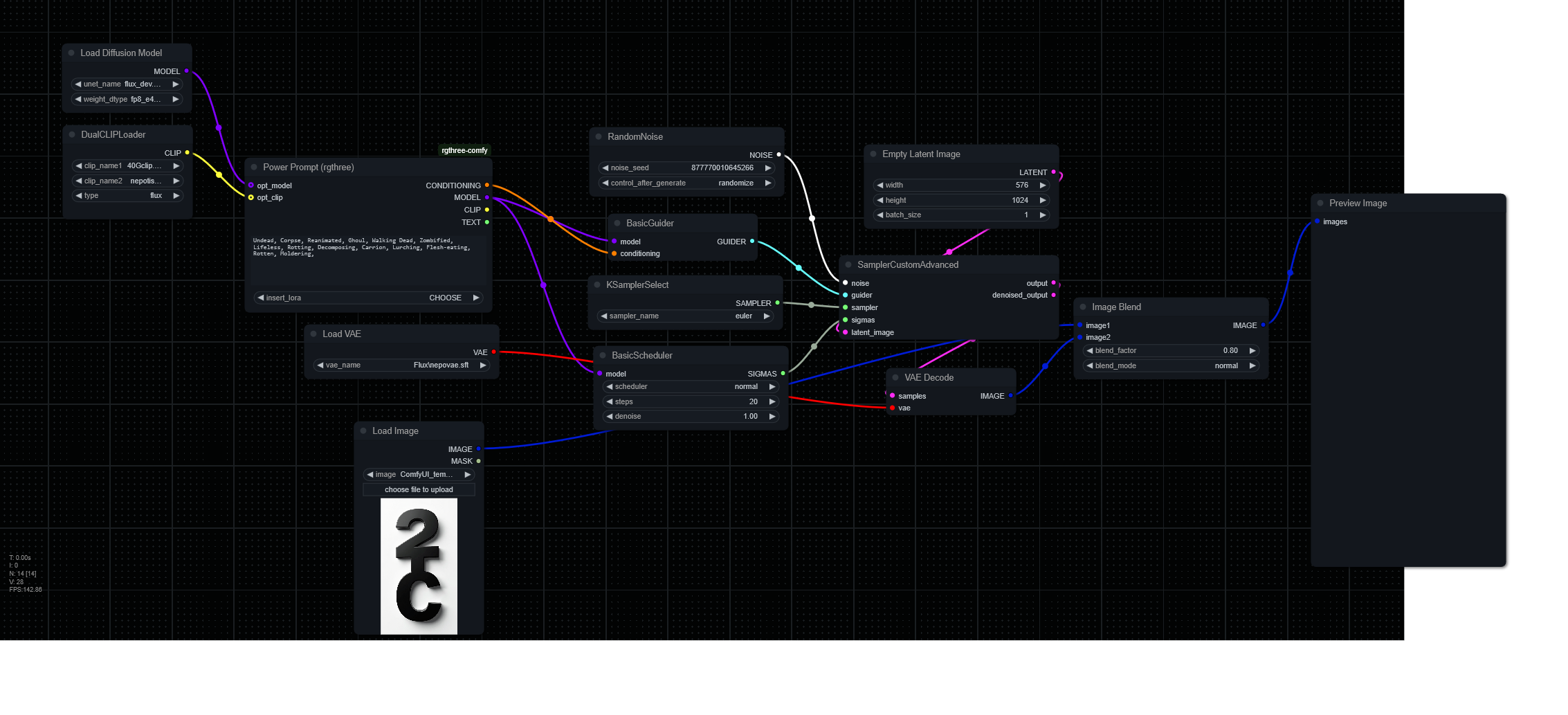Open the vae_name selector

(401, 365)
